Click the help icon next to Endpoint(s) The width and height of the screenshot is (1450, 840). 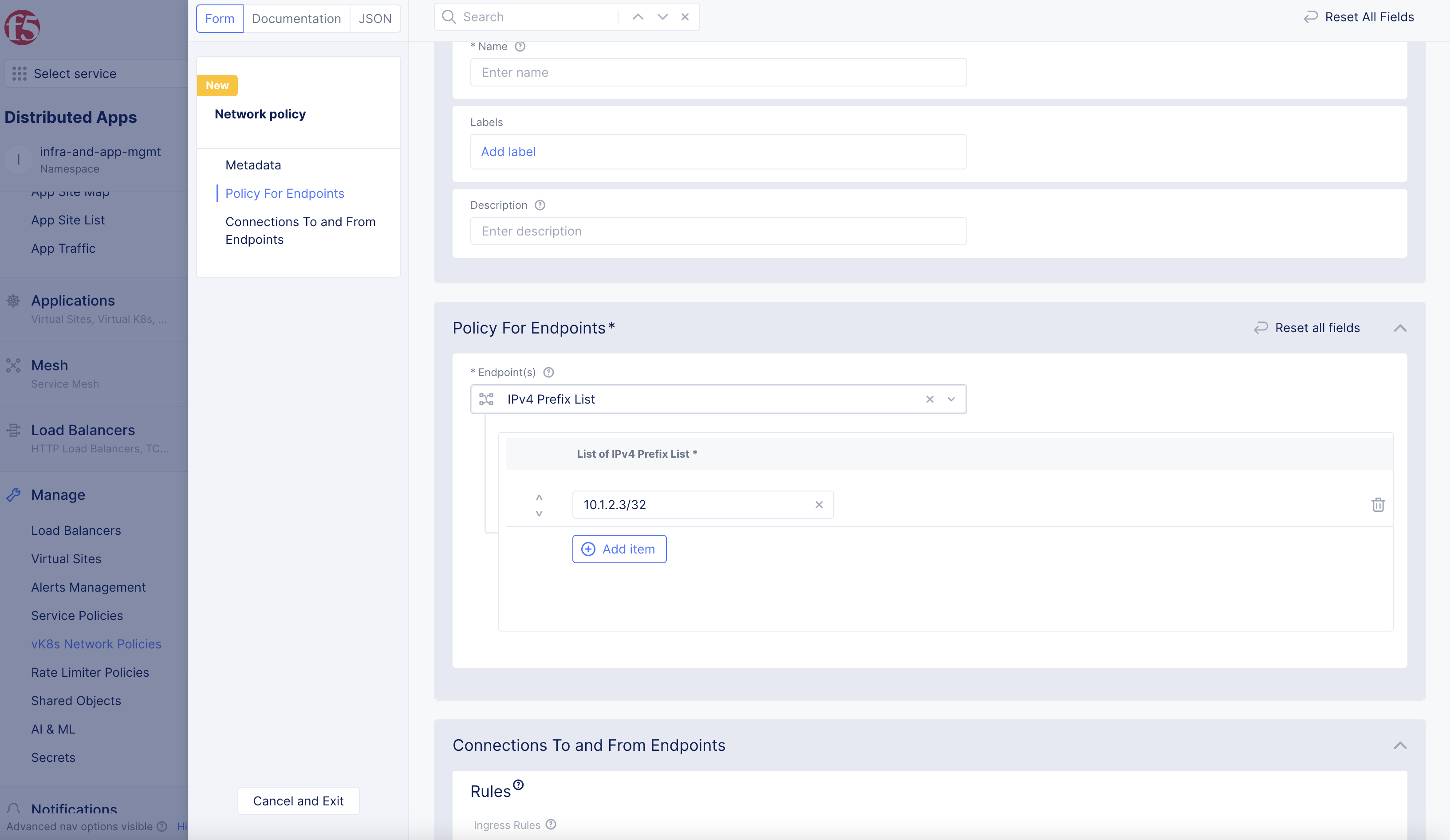click(548, 372)
